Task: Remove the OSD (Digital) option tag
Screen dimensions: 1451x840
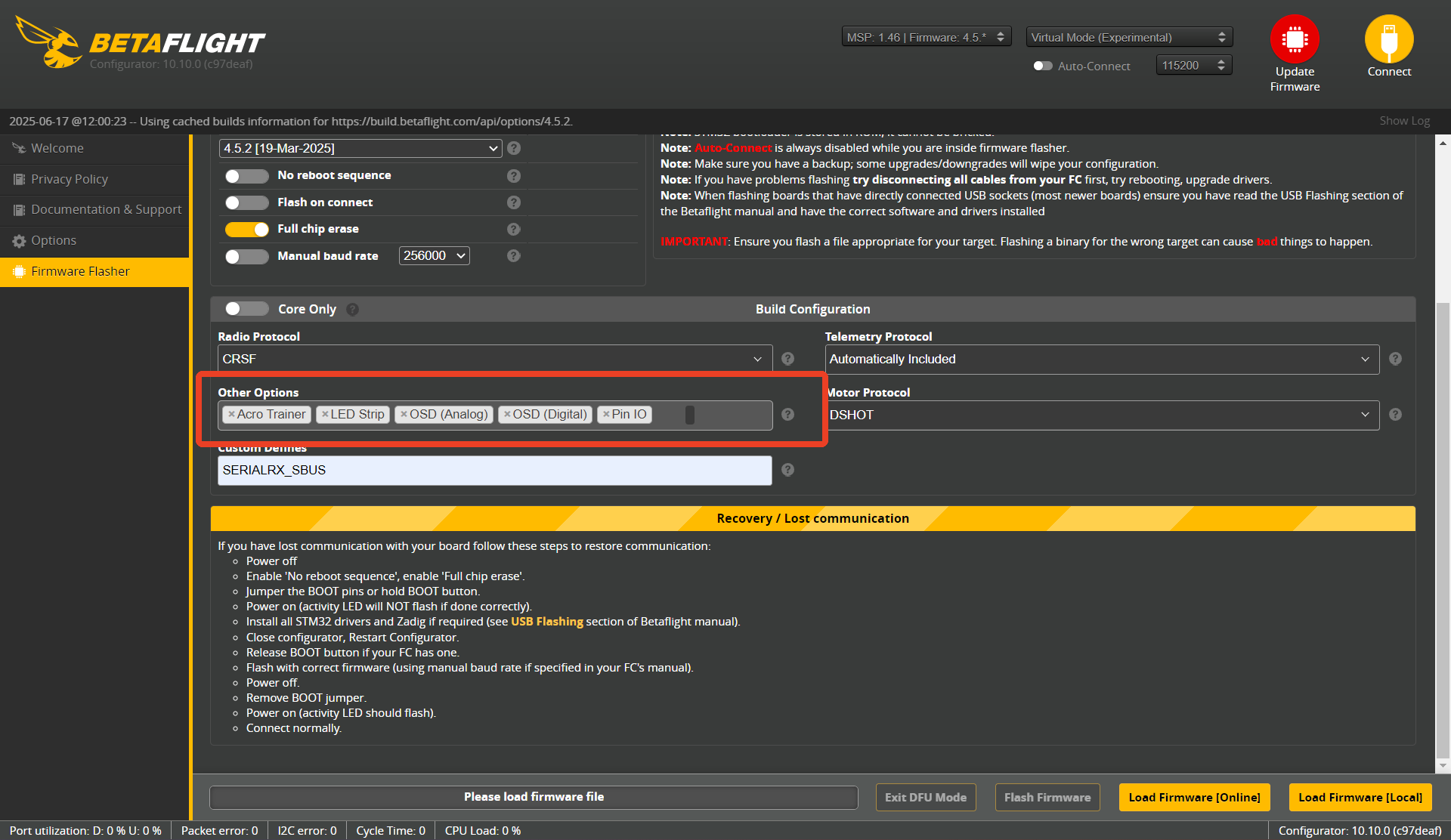Action: point(507,414)
